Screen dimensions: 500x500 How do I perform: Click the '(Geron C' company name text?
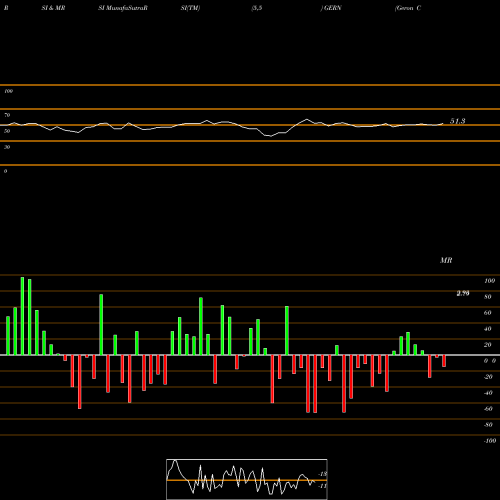[x=408, y=8]
